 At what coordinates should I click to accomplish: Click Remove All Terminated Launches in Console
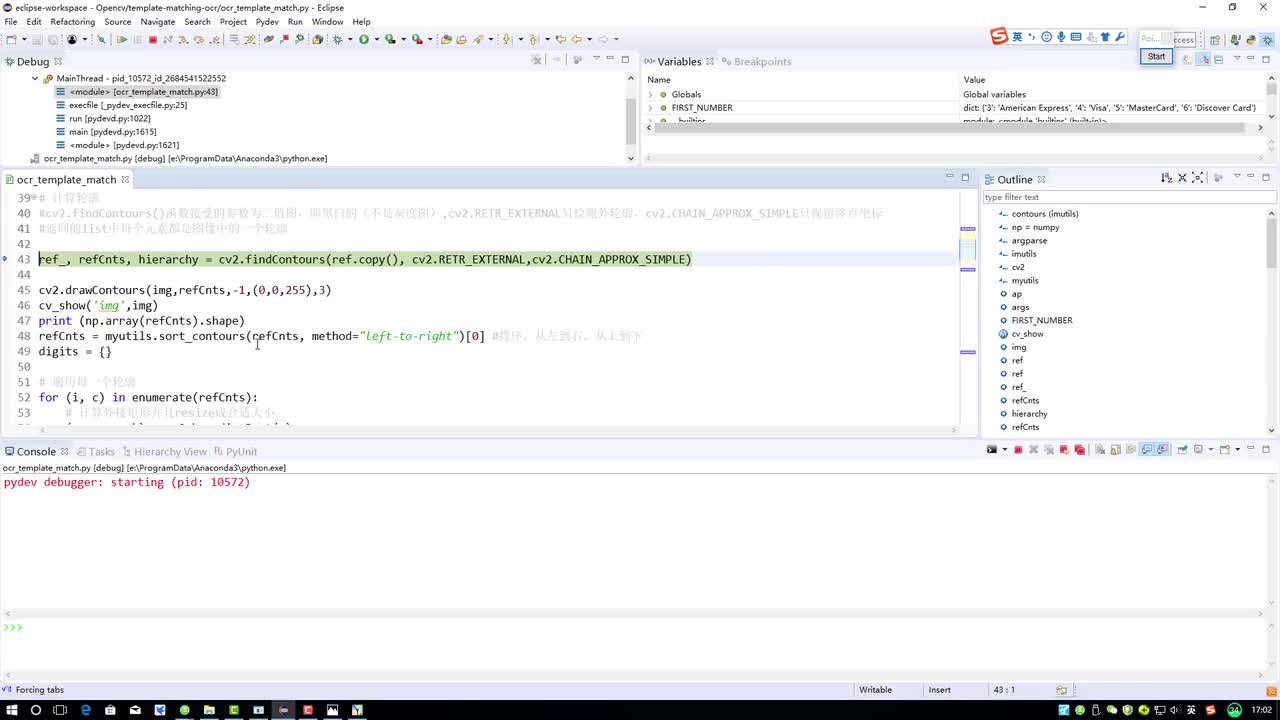(x=1049, y=450)
